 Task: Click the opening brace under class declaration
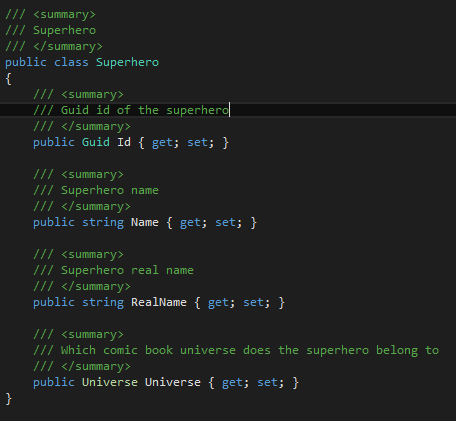[9, 79]
